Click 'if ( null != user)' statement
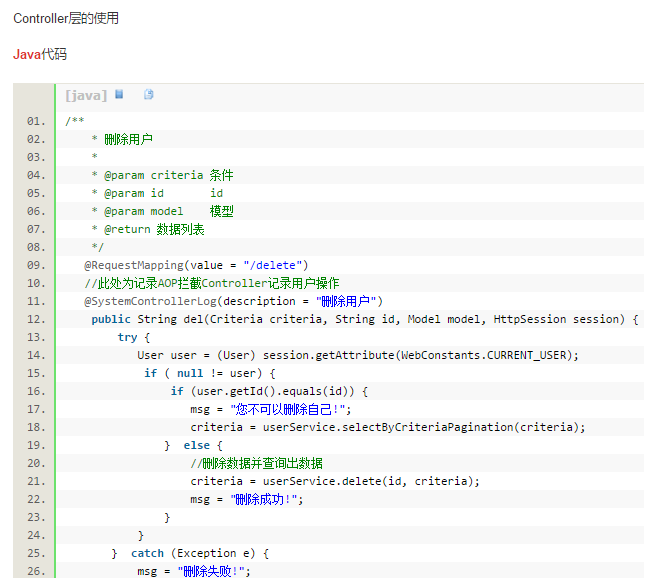Image resolution: width=652 pixels, height=578 pixels. [x=203, y=373]
